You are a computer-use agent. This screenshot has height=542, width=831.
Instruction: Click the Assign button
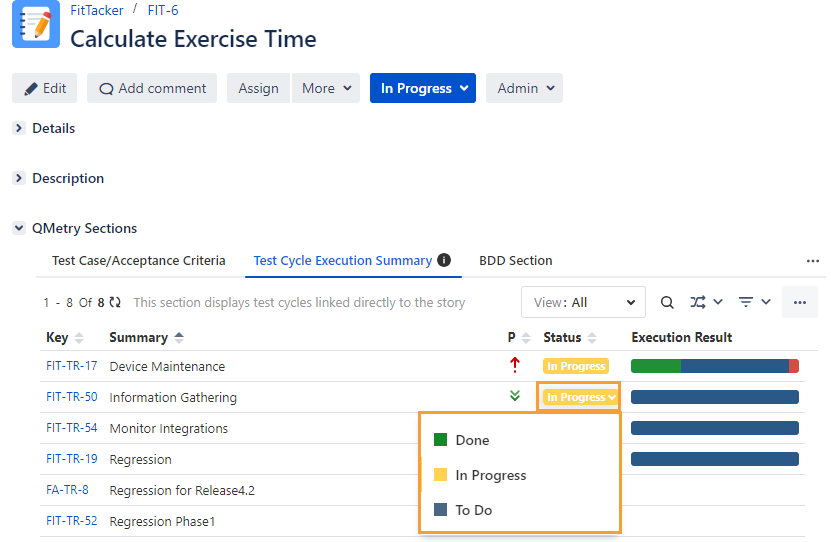click(x=258, y=88)
